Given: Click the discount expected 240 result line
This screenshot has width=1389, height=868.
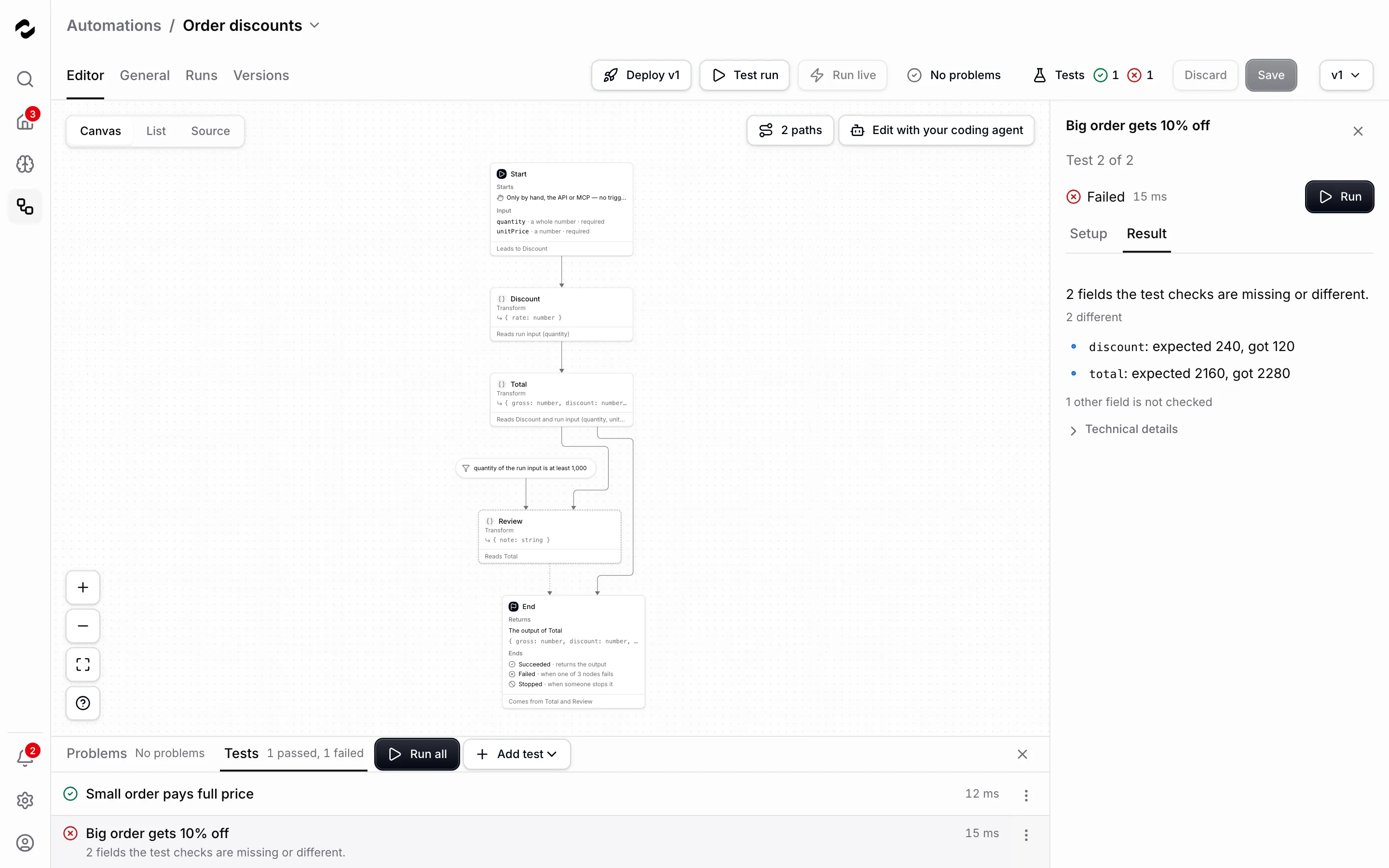Looking at the screenshot, I should pyautogui.click(x=1192, y=347).
